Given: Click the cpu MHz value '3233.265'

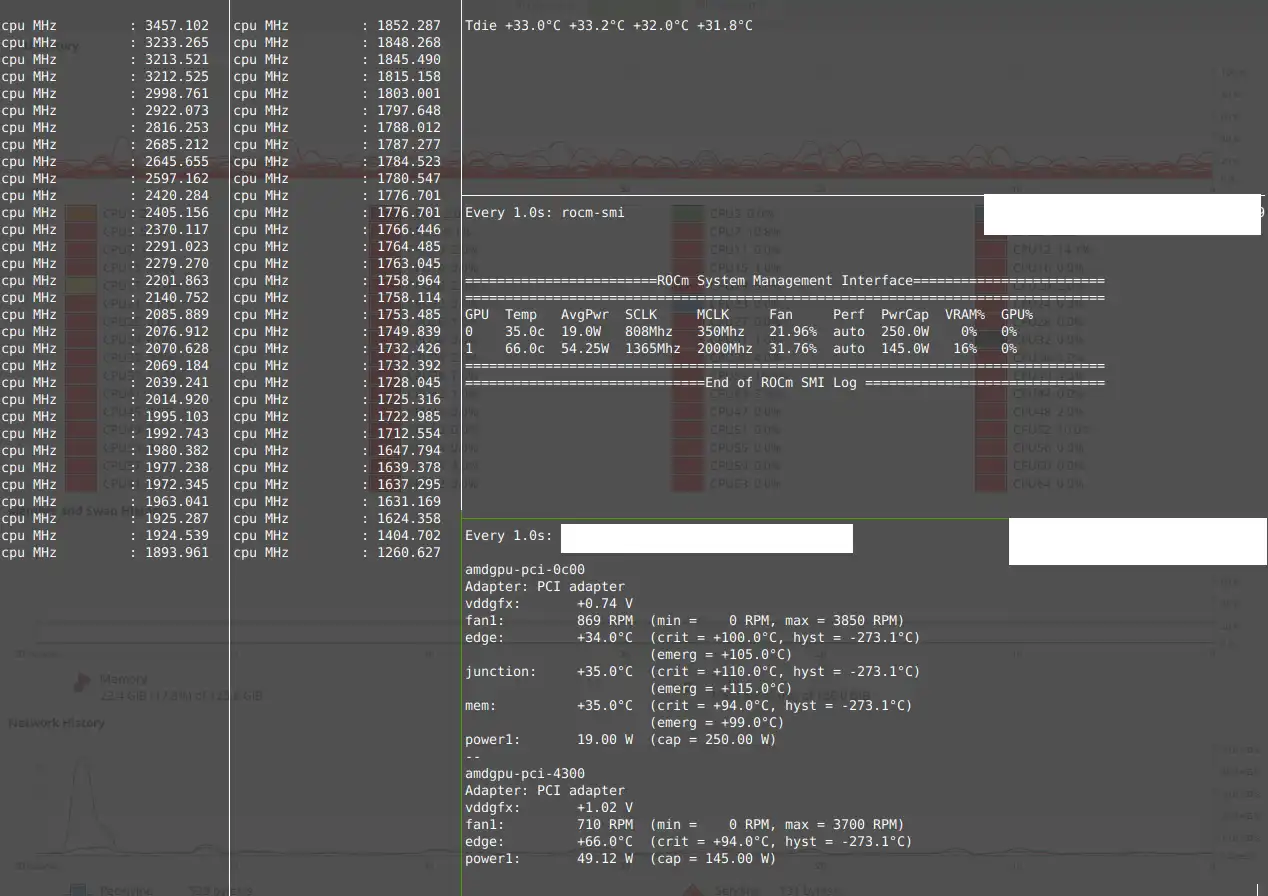Looking at the screenshot, I should tap(177, 42).
